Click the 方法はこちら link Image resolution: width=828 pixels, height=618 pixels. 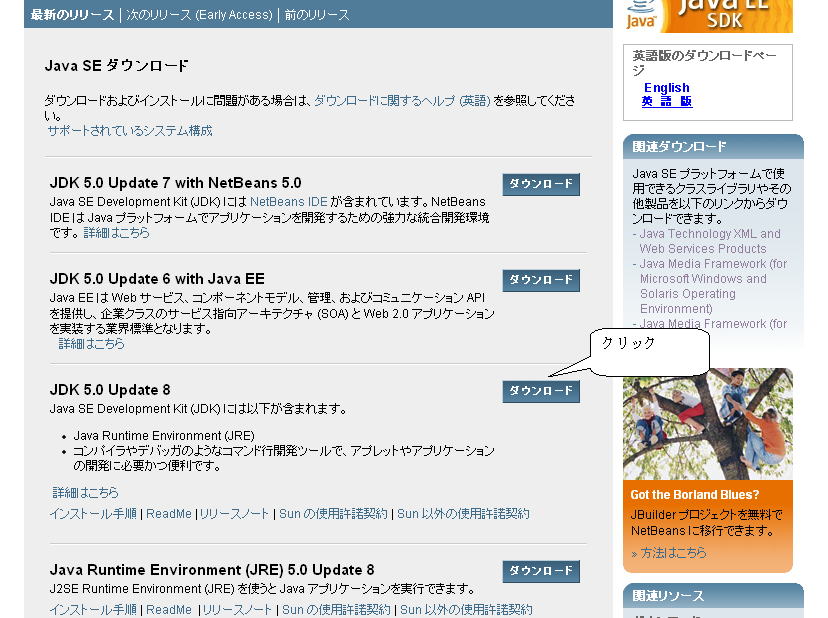tap(673, 553)
